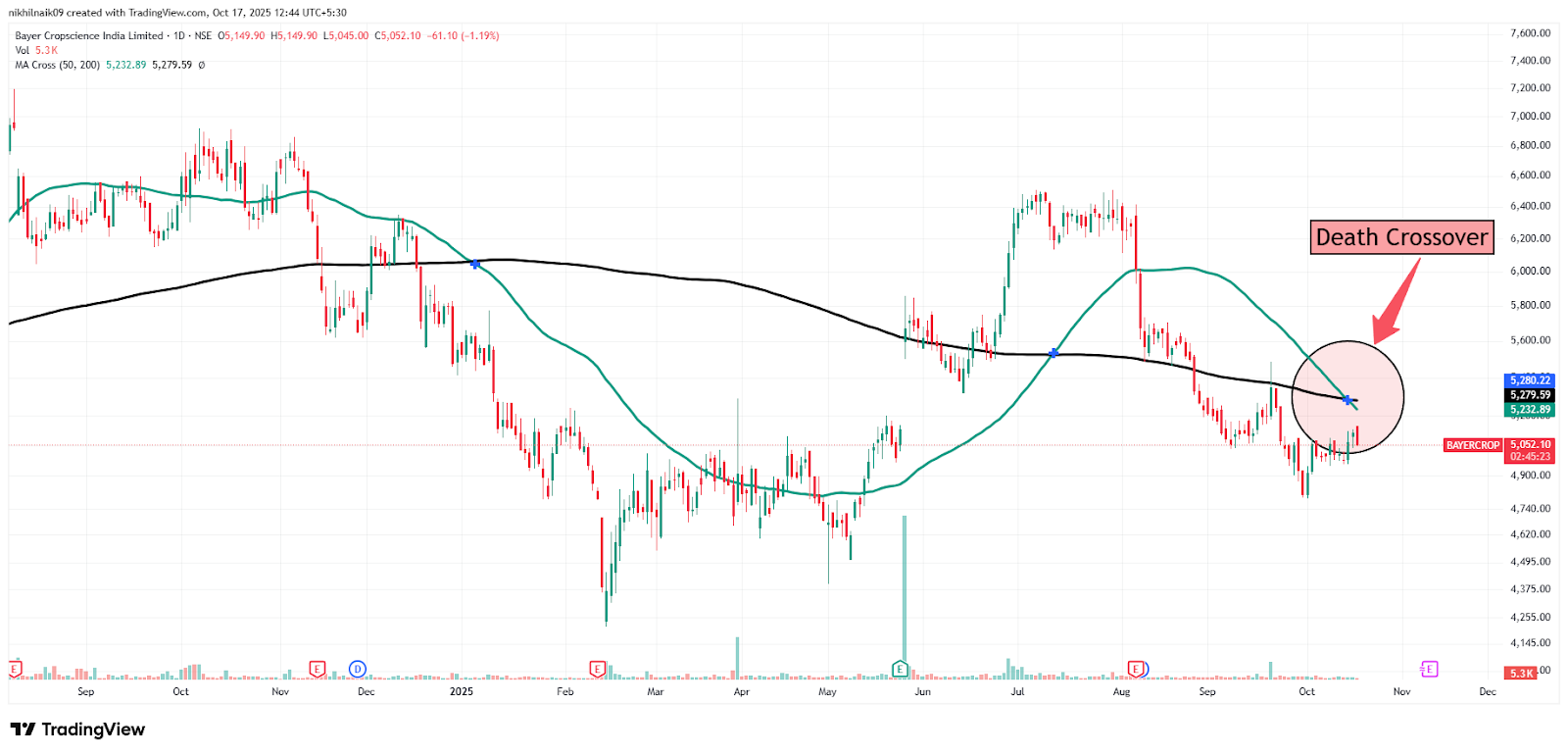Viewport: 1568px width, 755px height.
Task: Click the TradingView logo at bottom left
Action: click(x=77, y=730)
